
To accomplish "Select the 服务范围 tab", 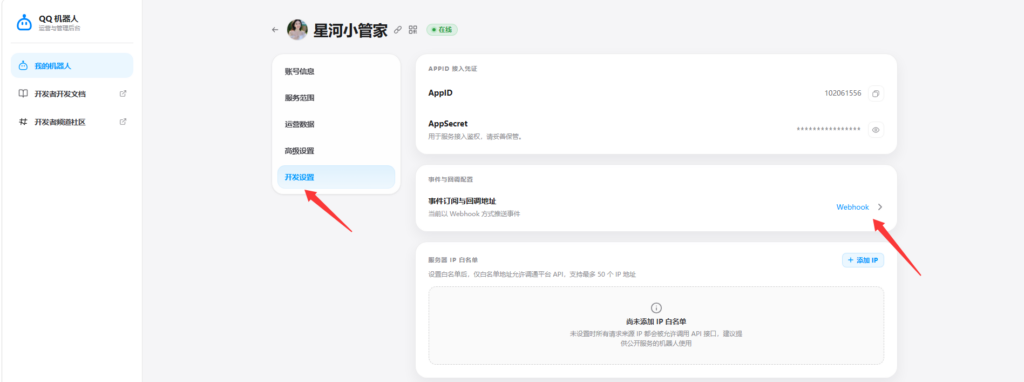I will pos(336,98).
